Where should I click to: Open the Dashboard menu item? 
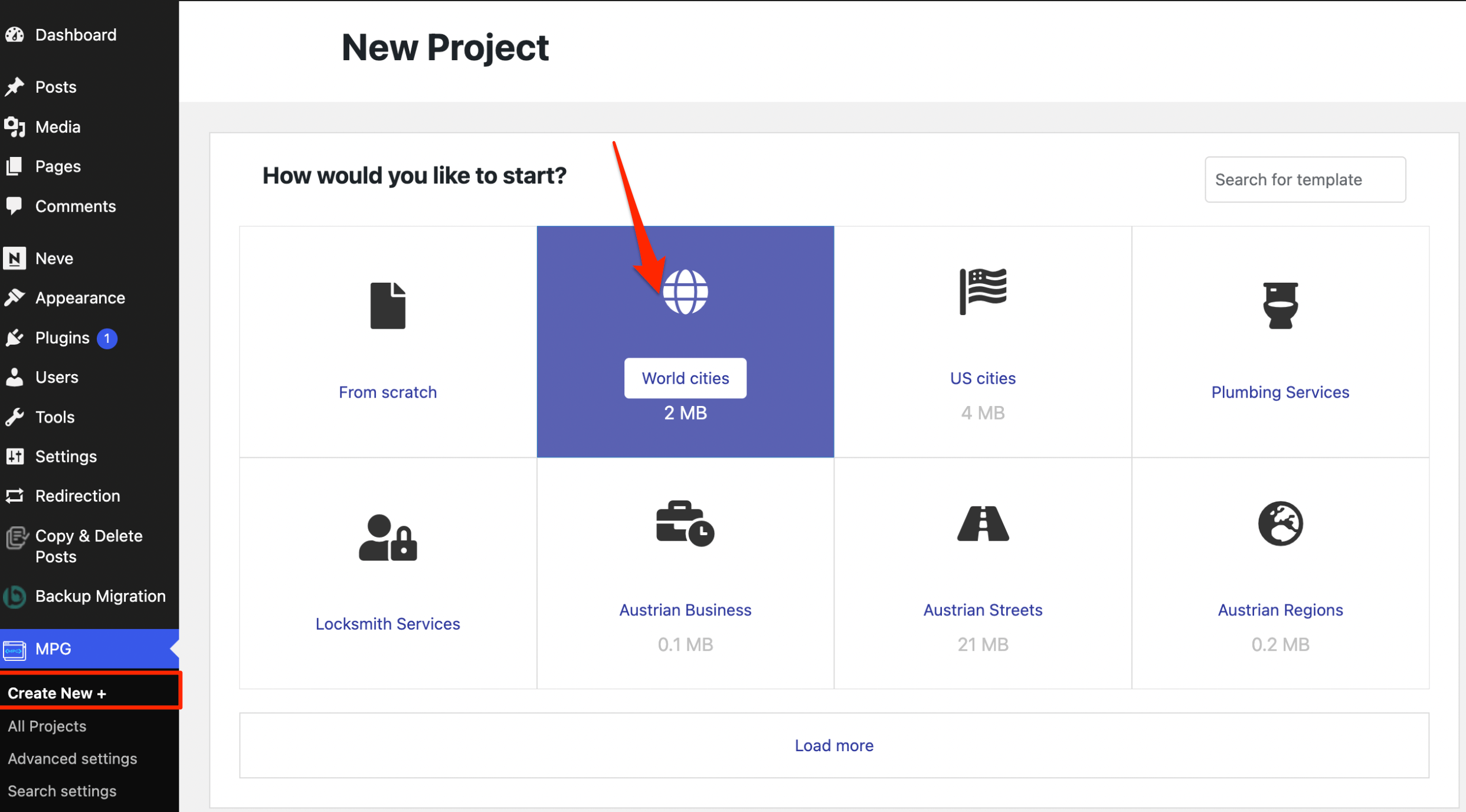(x=76, y=35)
